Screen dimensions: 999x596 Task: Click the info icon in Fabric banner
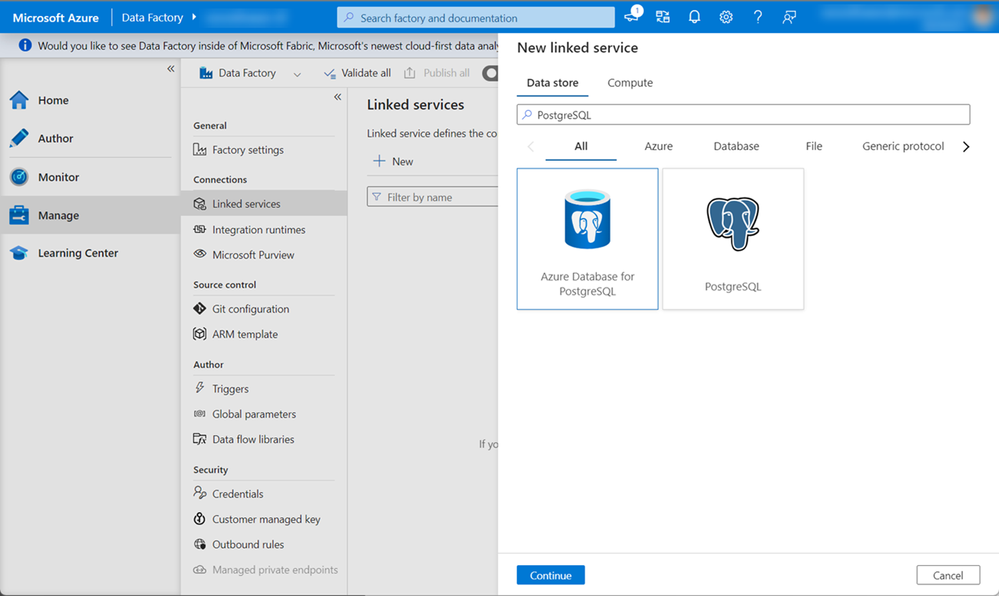25,45
